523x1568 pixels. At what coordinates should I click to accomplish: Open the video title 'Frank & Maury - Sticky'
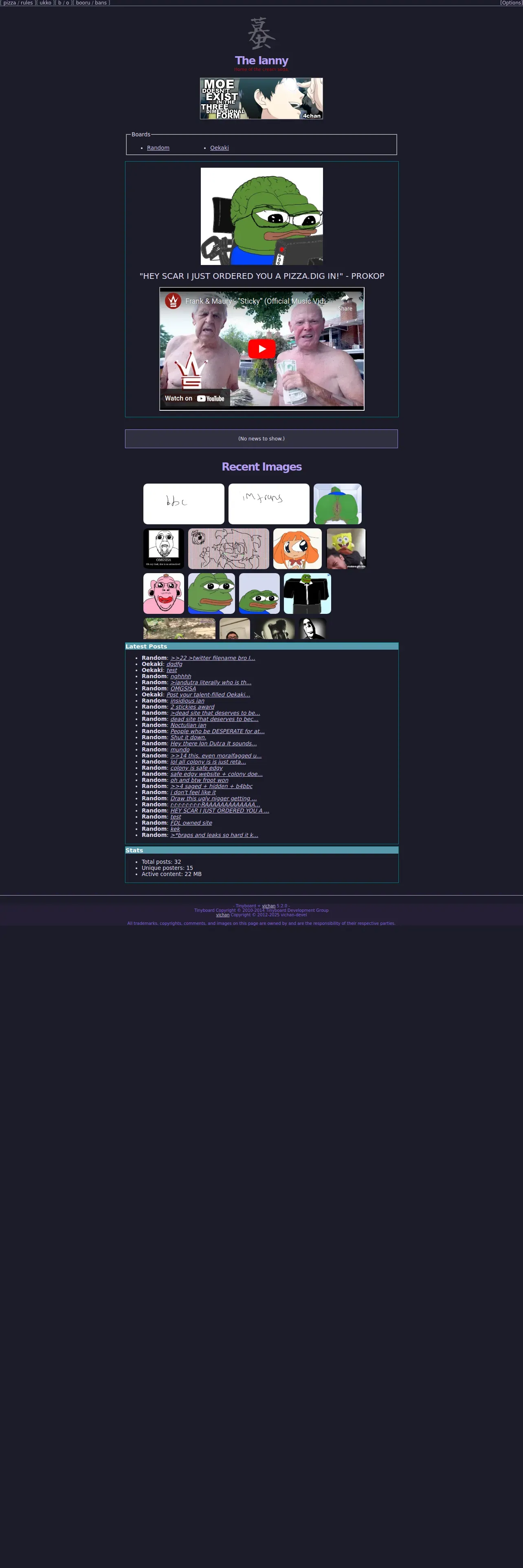256,301
